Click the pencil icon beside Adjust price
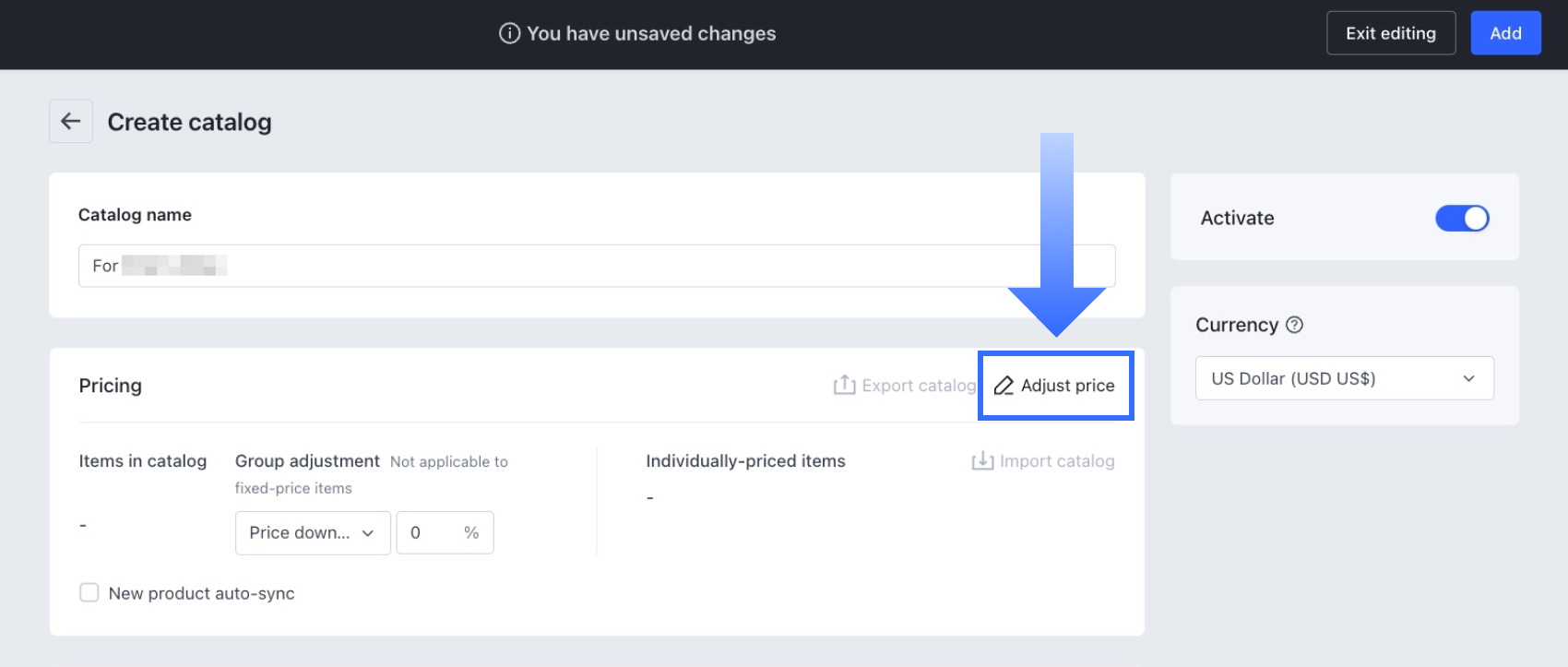1568x667 pixels. [1004, 386]
